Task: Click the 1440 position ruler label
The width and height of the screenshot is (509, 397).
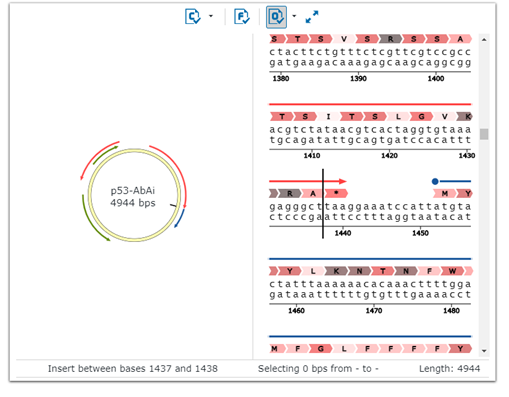Action: [x=343, y=233]
